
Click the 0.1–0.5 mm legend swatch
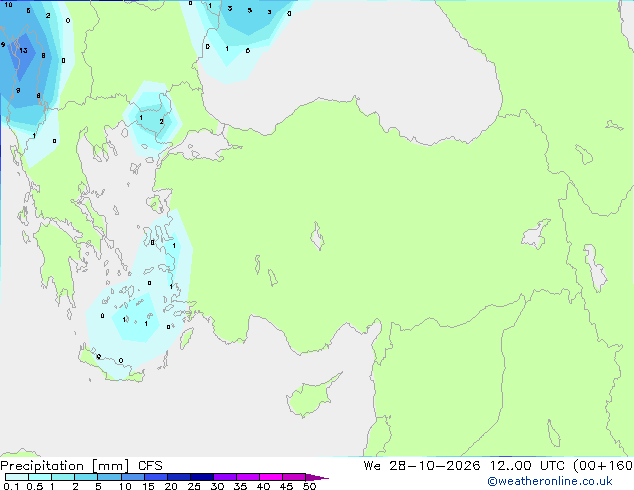click(x=17, y=477)
